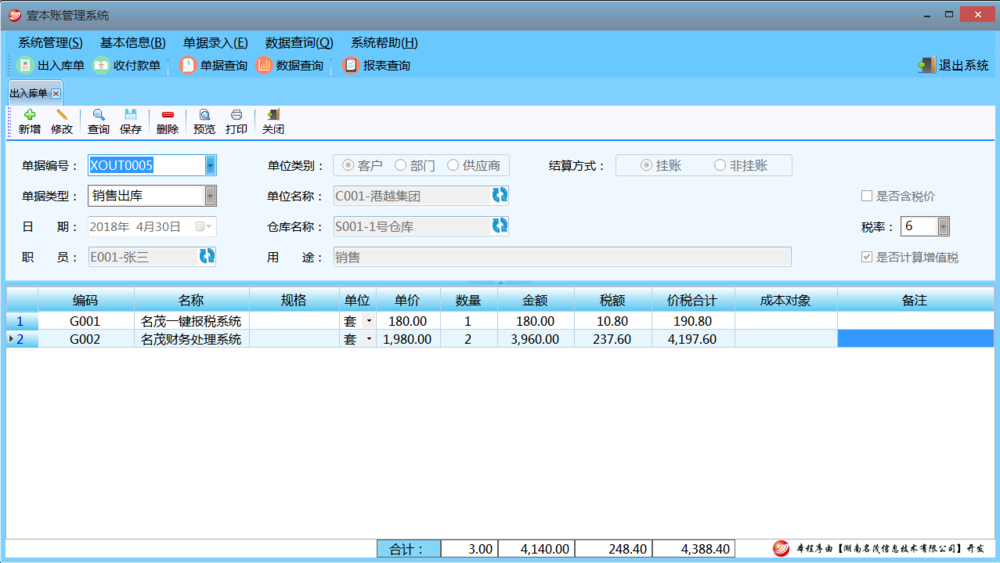Click the 名称 column header
This screenshot has width=1000, height=563.
pyautogui.click(x=191, y=300)
